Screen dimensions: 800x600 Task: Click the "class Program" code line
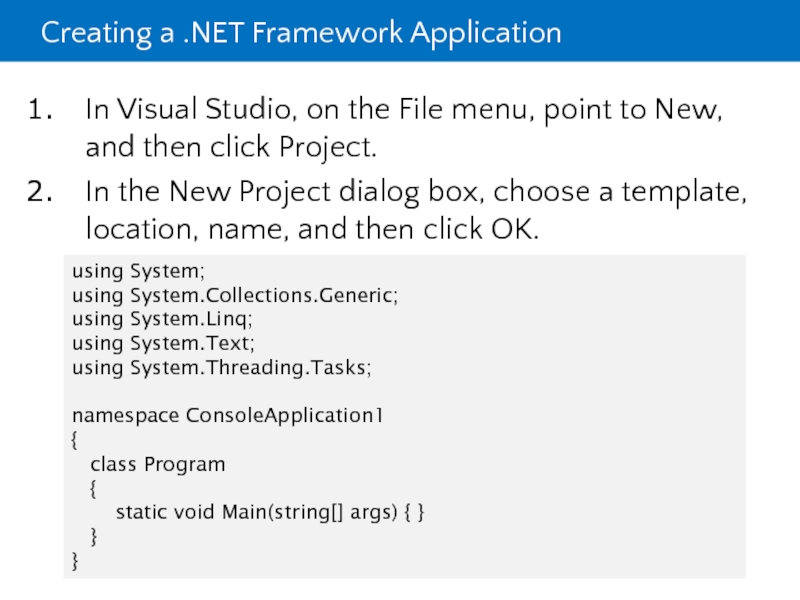[x=157, y=464]
